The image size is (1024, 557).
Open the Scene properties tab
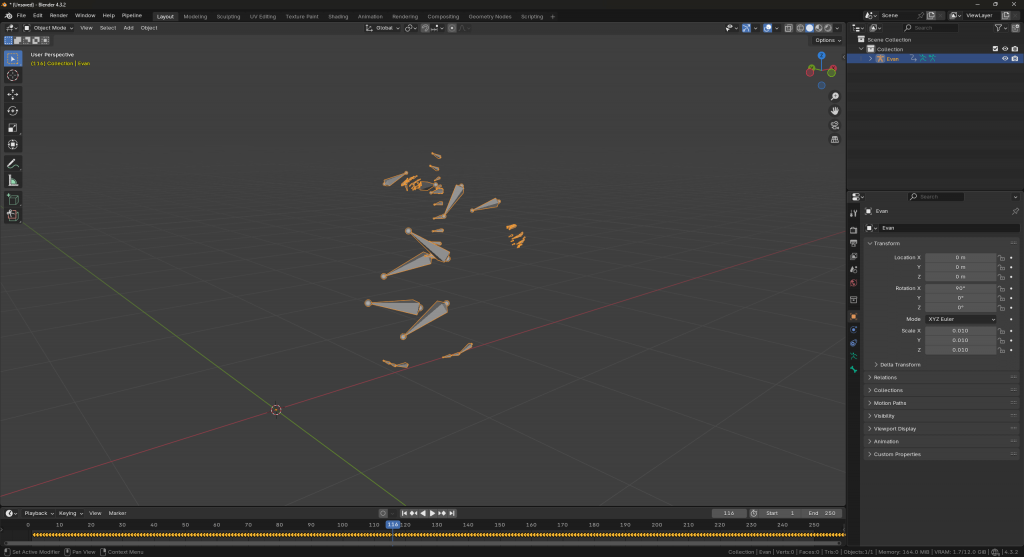pos(854,270)
